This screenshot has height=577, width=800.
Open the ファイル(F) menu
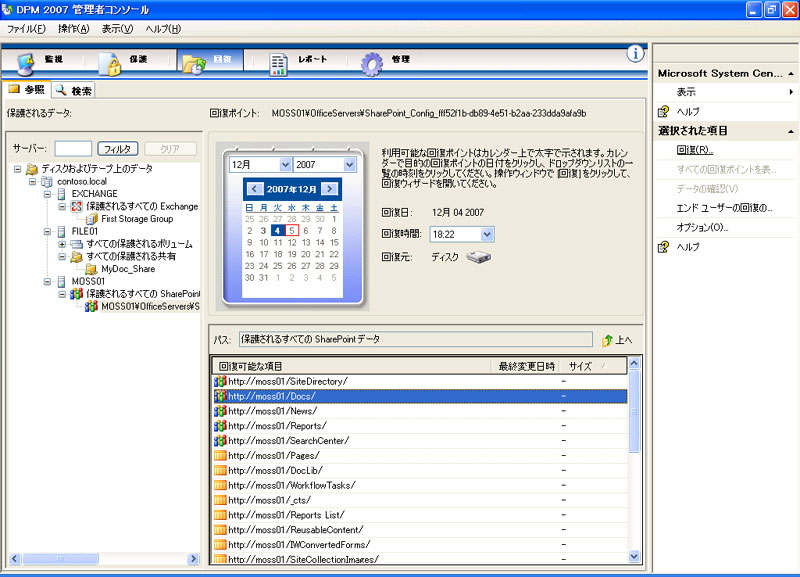[x=26, y=29]
